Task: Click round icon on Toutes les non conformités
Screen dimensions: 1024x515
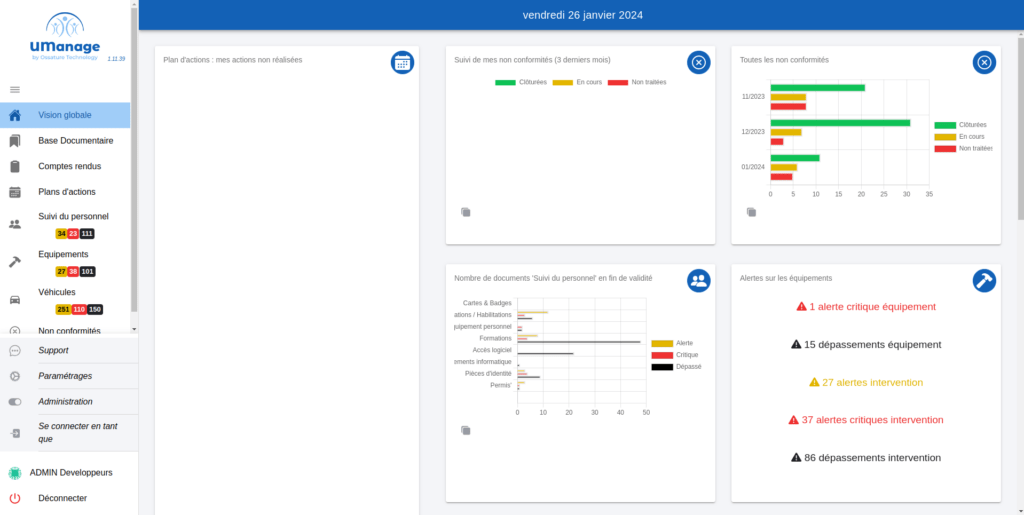Action: coord(984,63)
